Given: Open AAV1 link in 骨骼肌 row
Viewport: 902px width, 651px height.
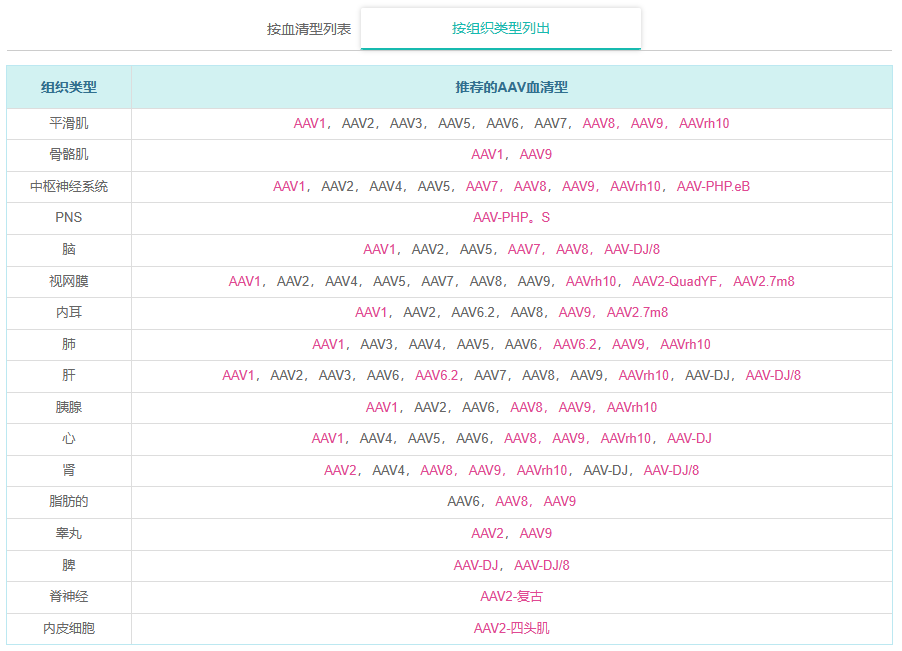Looking at the screenshot, I should pyautogui.click(x=488, y=154).
